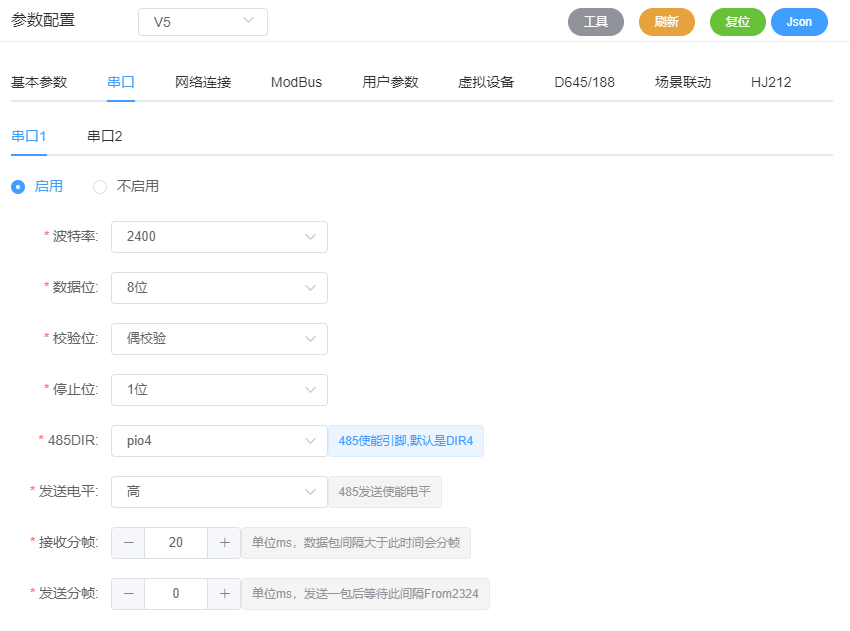Increase 发送分帧 value with plus icon

(224, 594)
